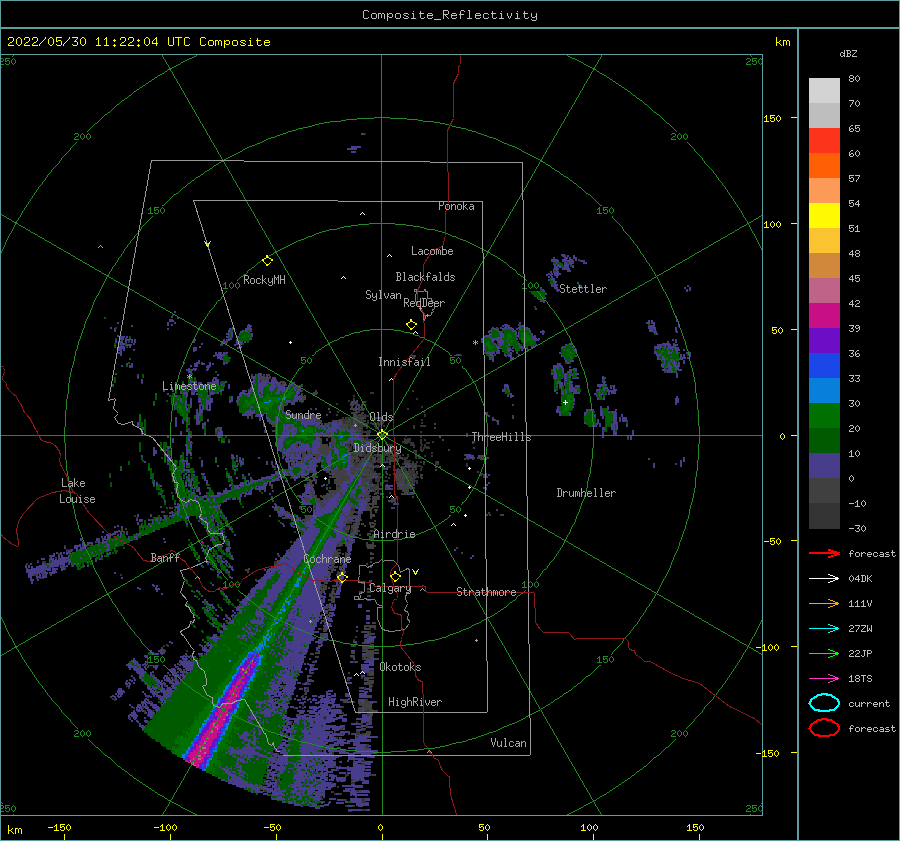The width and height of the screenshot is (900, 841).
Task: Click white plus marker north of Drumheller
Action: (565, 402)
